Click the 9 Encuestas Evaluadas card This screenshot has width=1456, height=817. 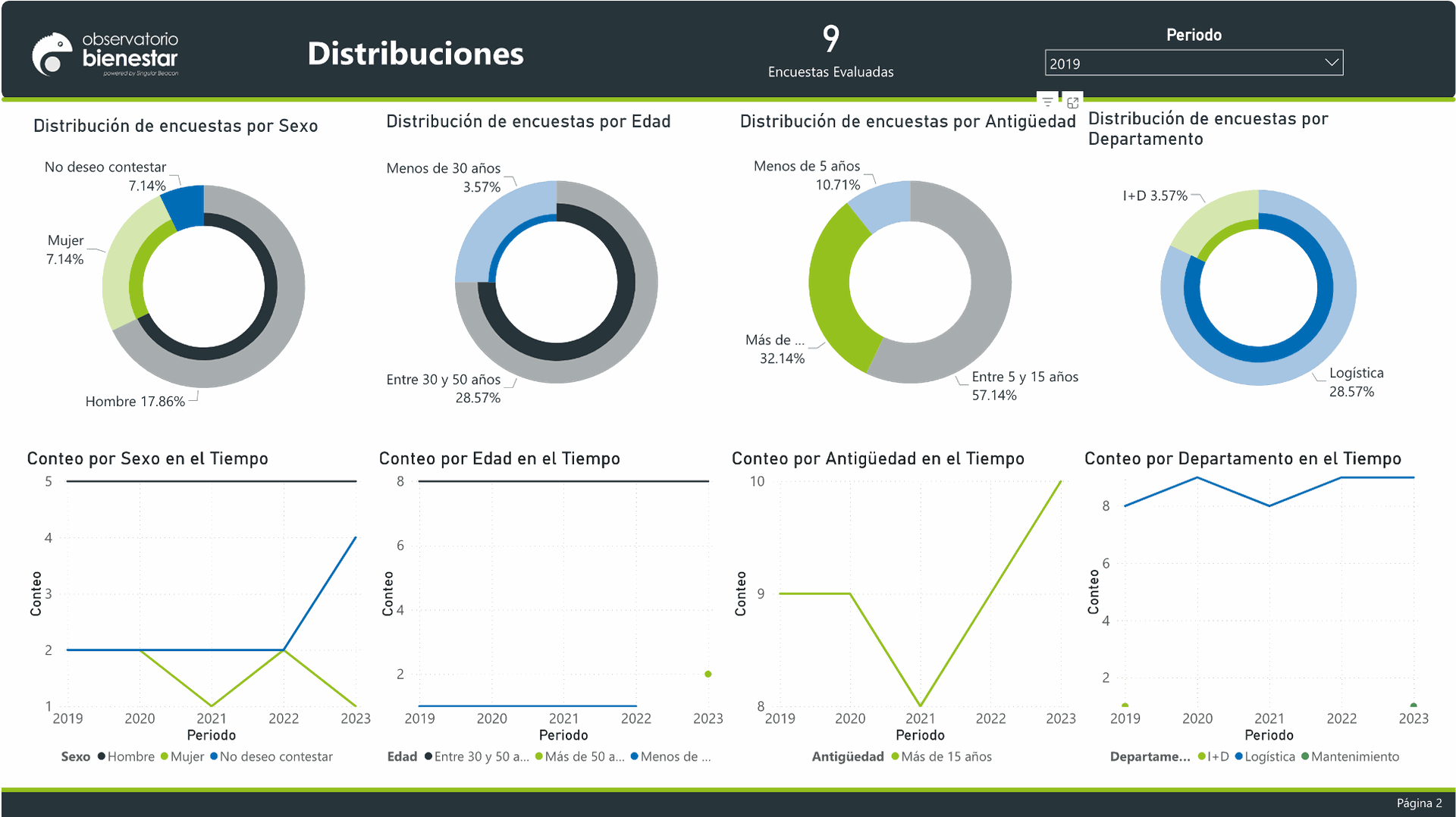(830, 52)
